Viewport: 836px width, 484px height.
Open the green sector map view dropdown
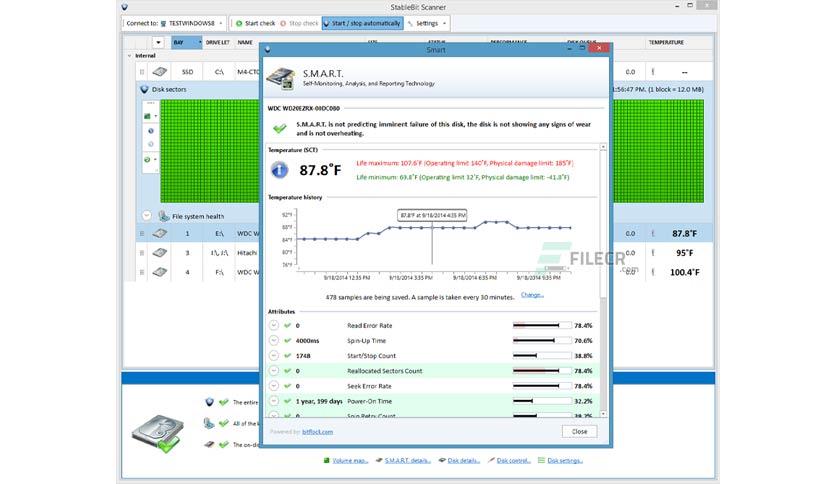click(x=150, y=116)
